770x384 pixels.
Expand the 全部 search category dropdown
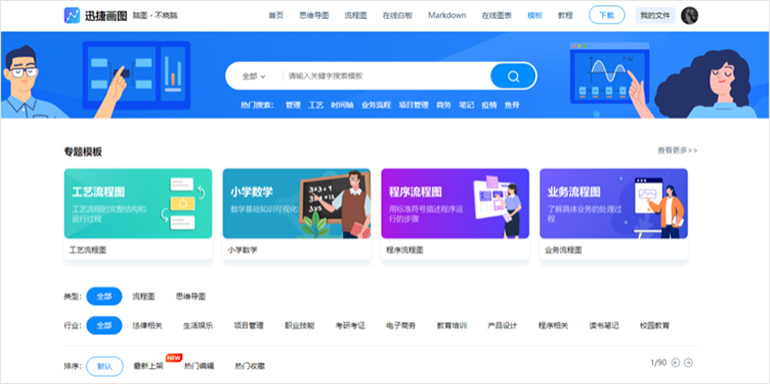click(x=253, y=76)
